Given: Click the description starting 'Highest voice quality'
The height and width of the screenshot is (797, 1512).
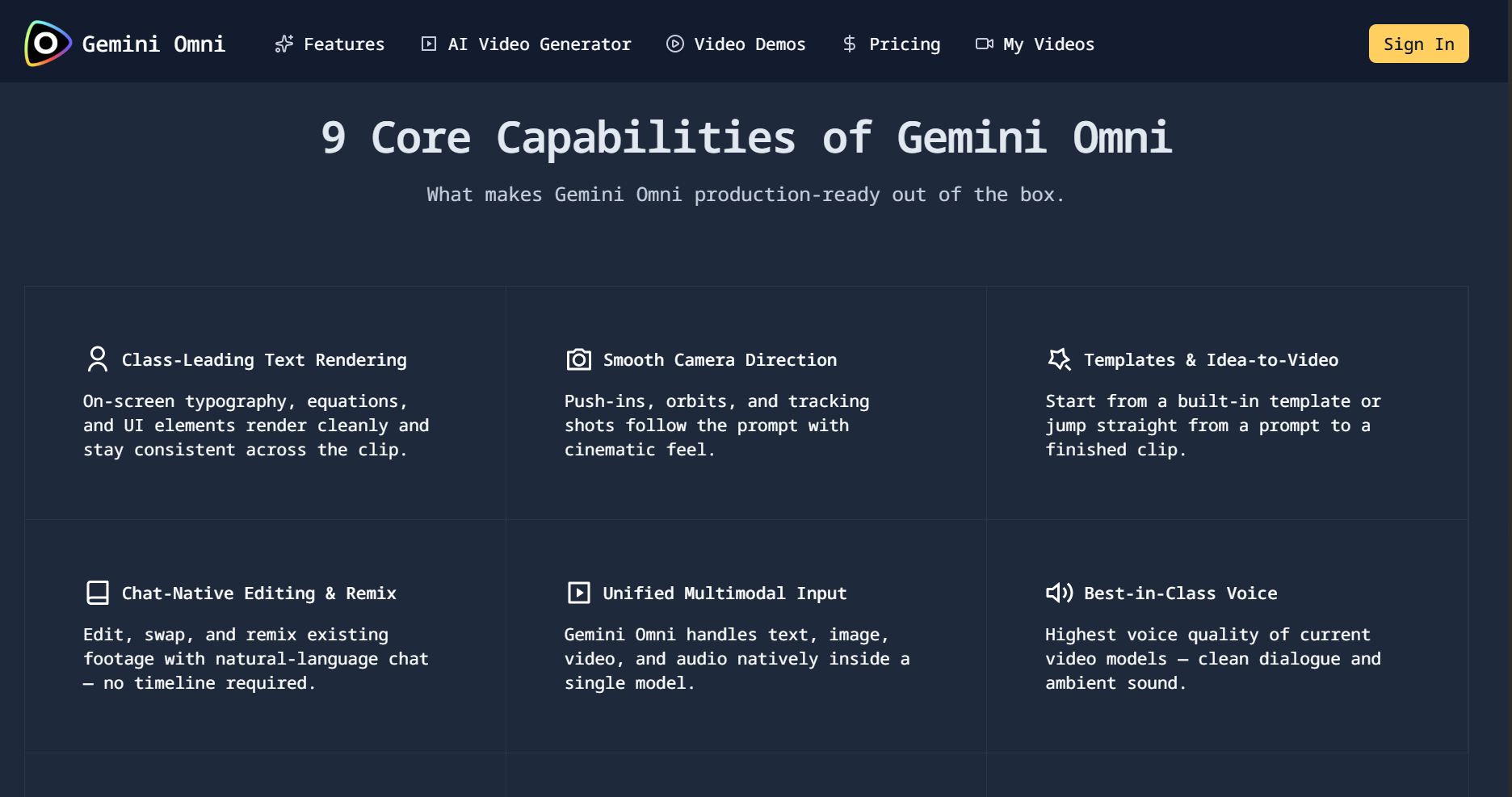Looking at the screenshot, I should tap(1213, 659).
